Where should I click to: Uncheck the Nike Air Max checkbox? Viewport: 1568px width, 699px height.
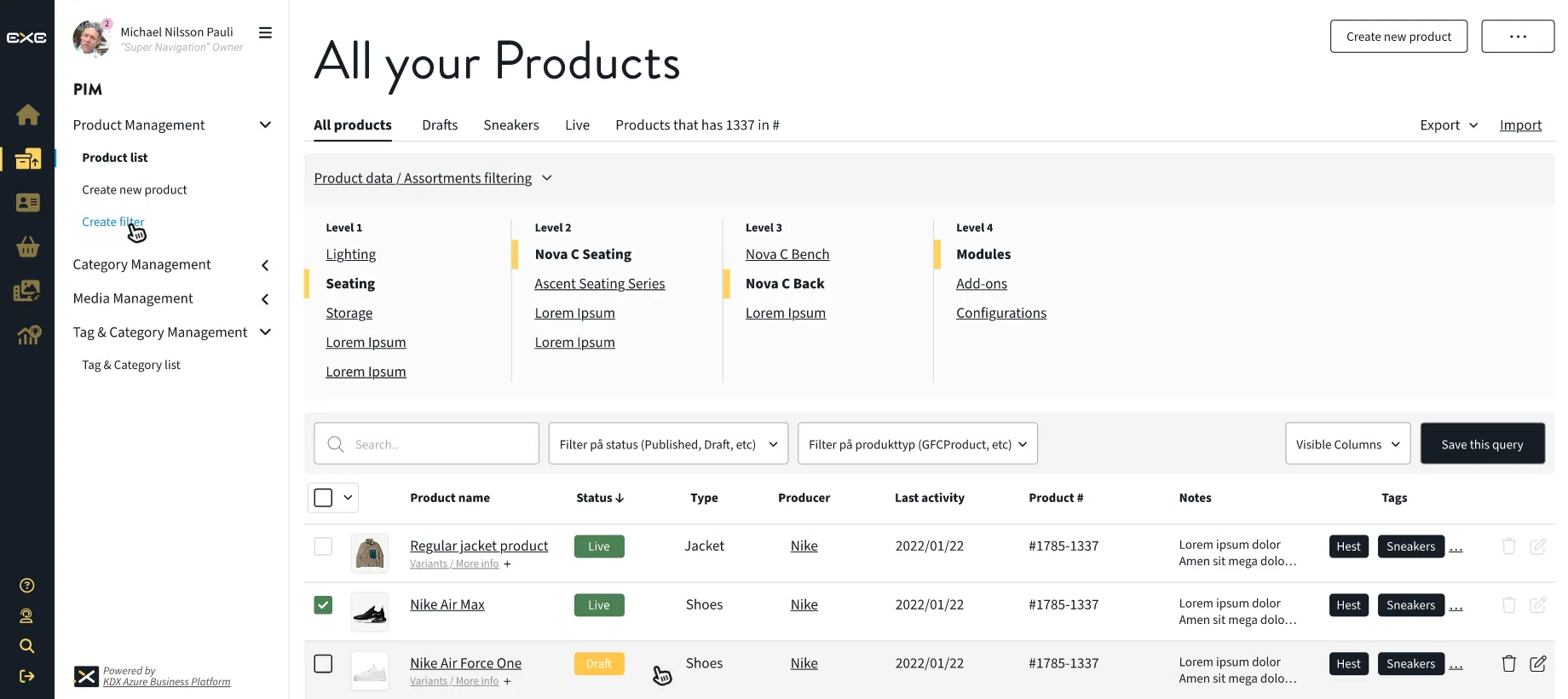click(x=323, y=605)
